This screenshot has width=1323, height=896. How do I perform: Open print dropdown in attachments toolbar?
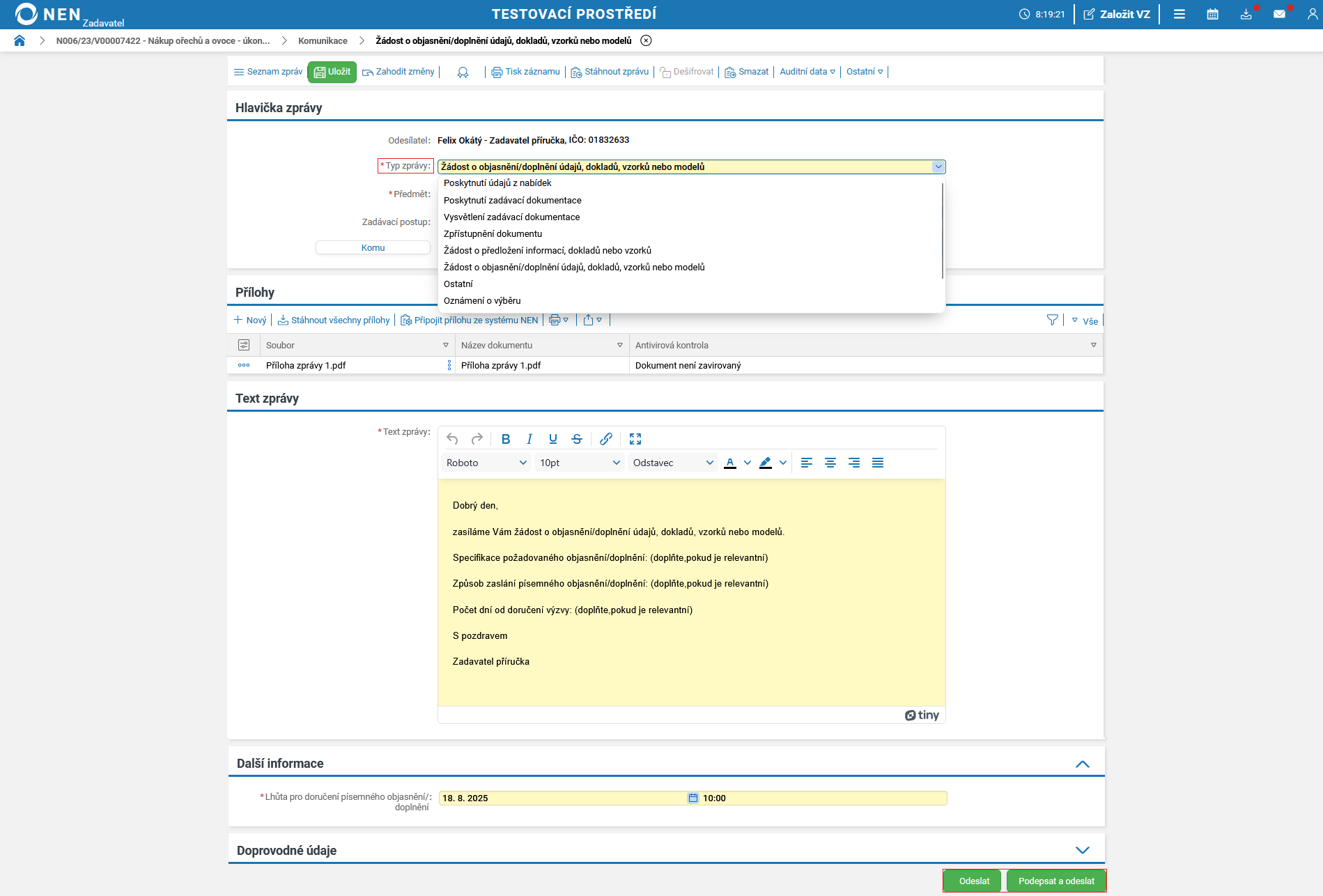(x=559, y=320)
